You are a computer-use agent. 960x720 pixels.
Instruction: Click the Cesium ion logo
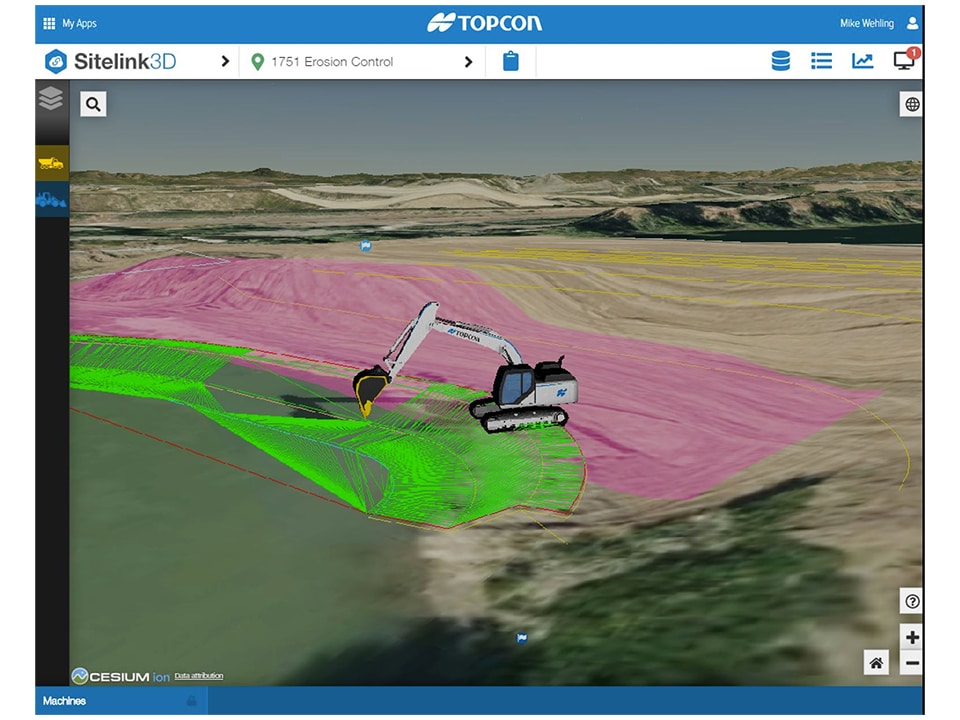(x=120, y=676)
